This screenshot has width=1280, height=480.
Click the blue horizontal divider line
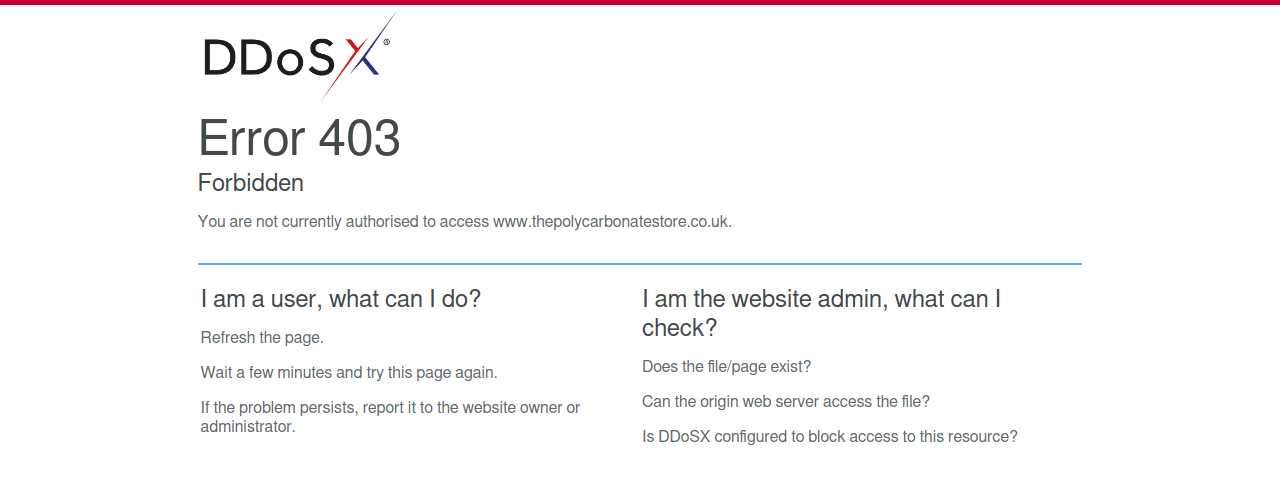pyautogui.click(x=640, y=264)
